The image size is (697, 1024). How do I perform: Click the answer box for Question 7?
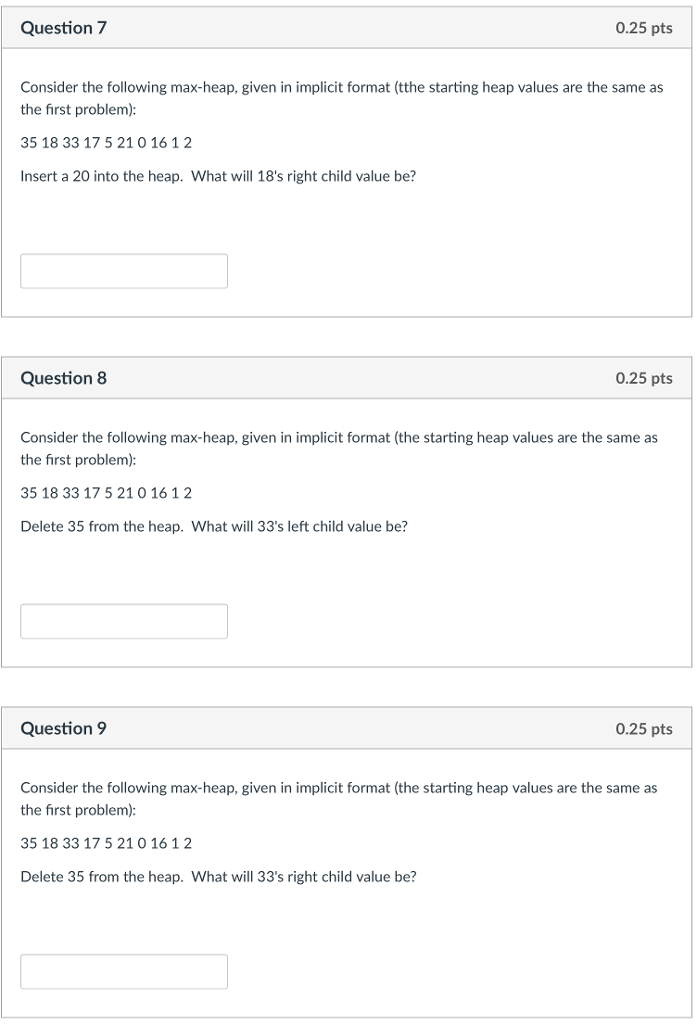click(x=123, y=270)
